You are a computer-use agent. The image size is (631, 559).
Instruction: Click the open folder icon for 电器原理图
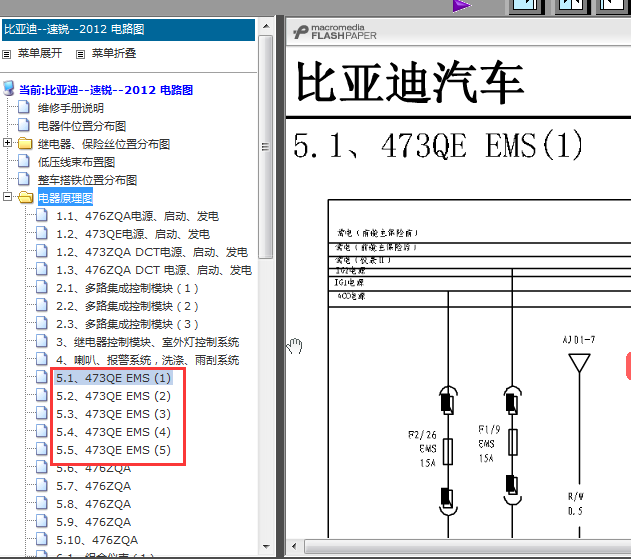[x=26, y=197]
